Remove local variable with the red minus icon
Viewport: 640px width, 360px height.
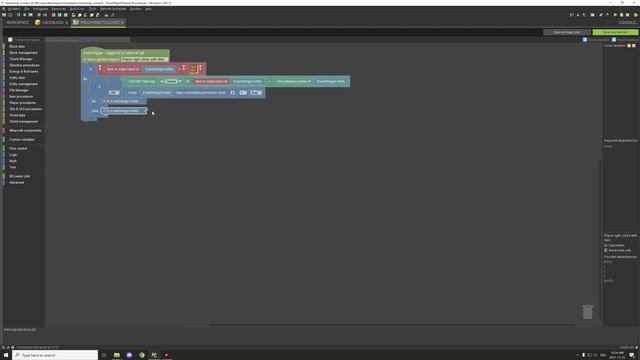634,46
